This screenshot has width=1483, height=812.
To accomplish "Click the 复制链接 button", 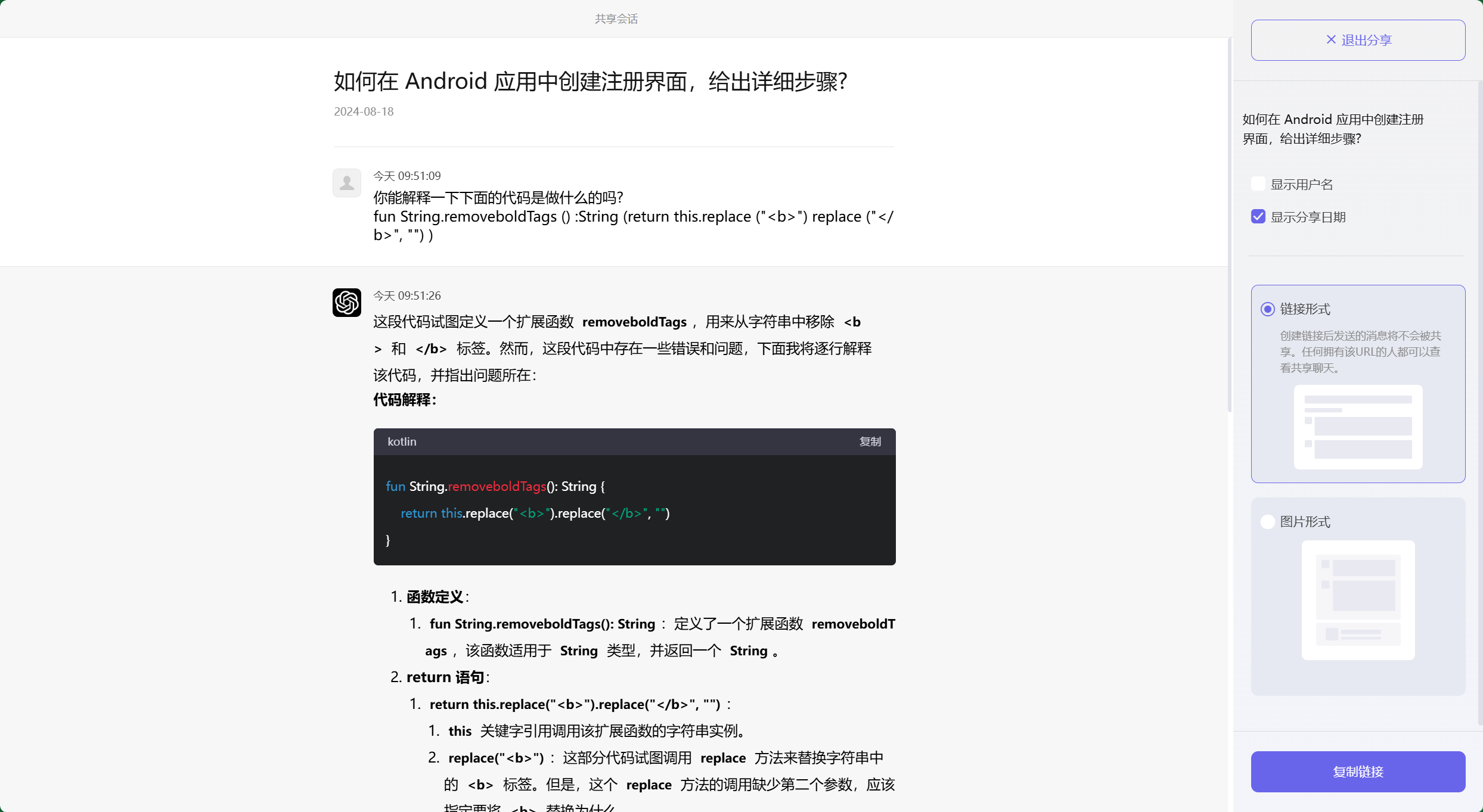I will (x=1358, y=771).
